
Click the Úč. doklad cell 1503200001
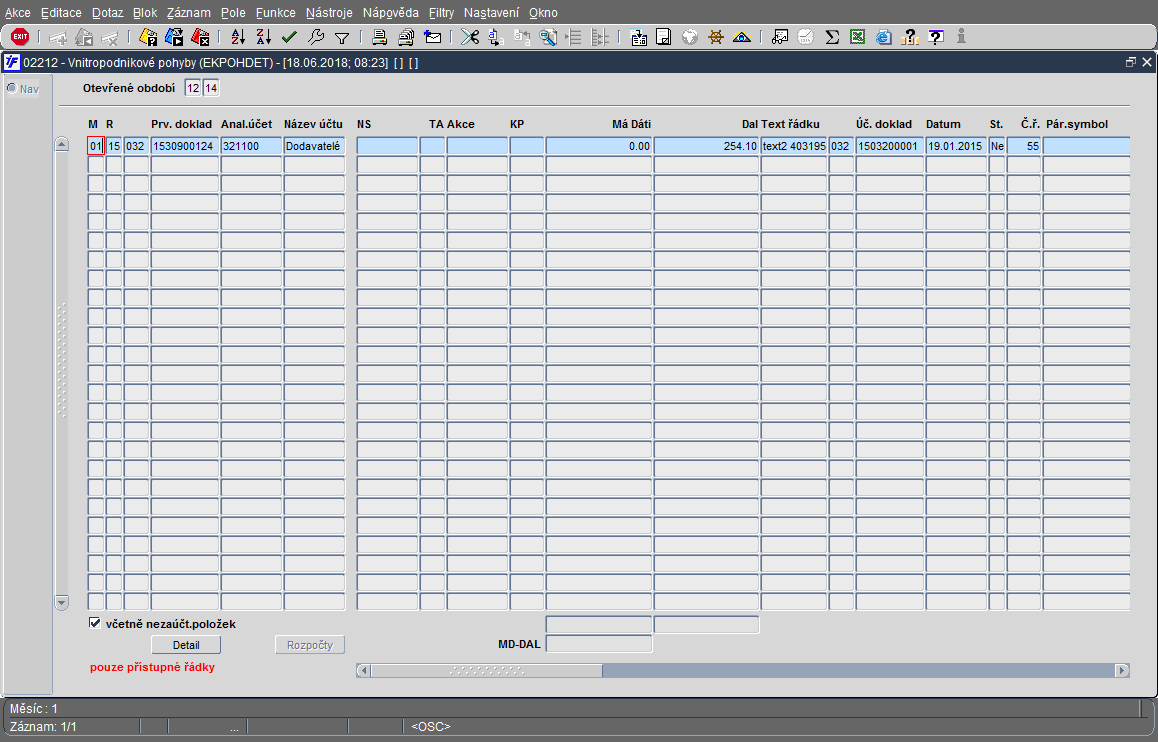click(x=889, y=146)
